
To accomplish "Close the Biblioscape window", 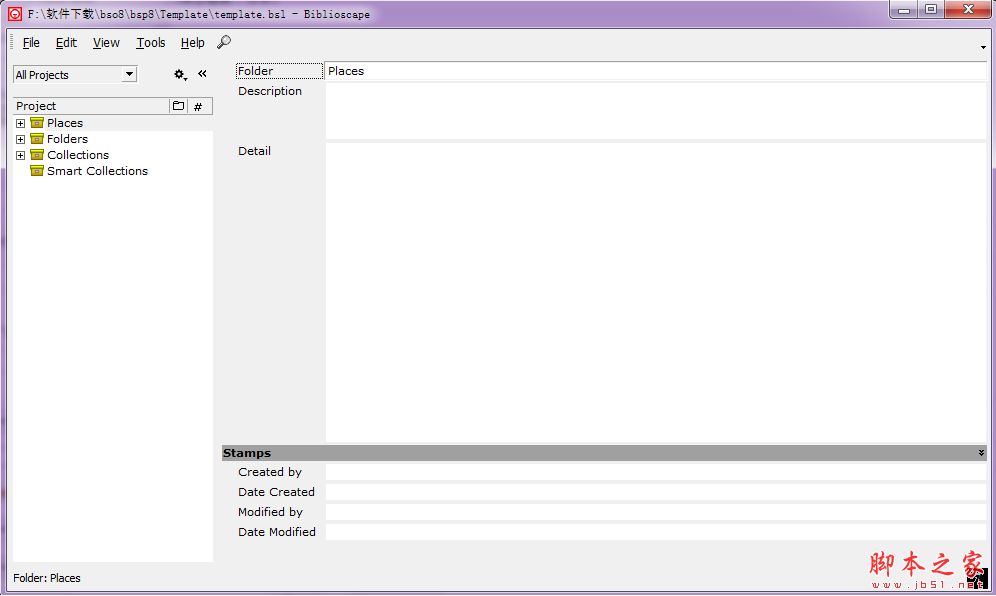I will point(968,10).
